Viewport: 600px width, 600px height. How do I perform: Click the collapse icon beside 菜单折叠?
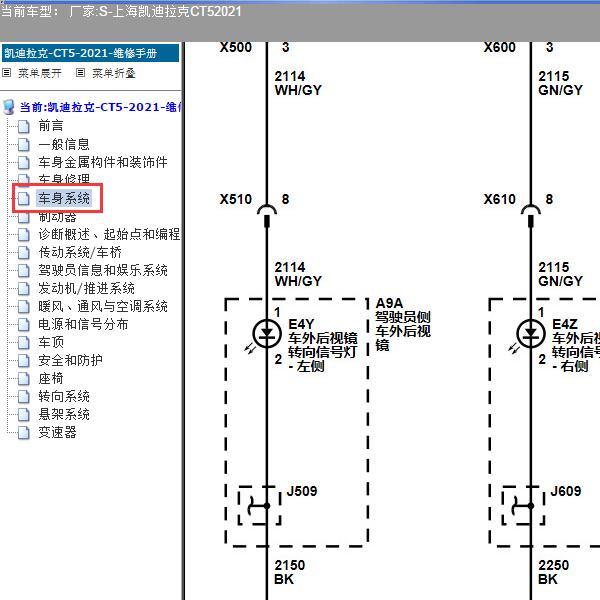click(80, 72)
